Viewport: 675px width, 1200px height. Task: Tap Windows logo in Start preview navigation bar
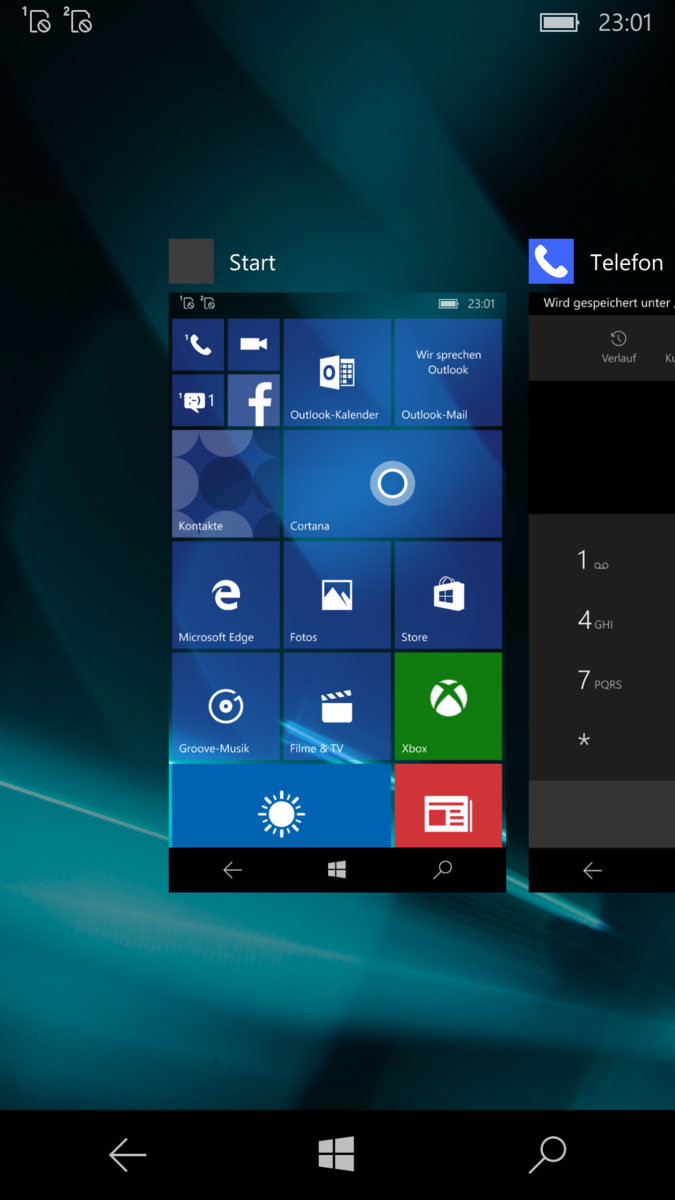coord(337,870)
